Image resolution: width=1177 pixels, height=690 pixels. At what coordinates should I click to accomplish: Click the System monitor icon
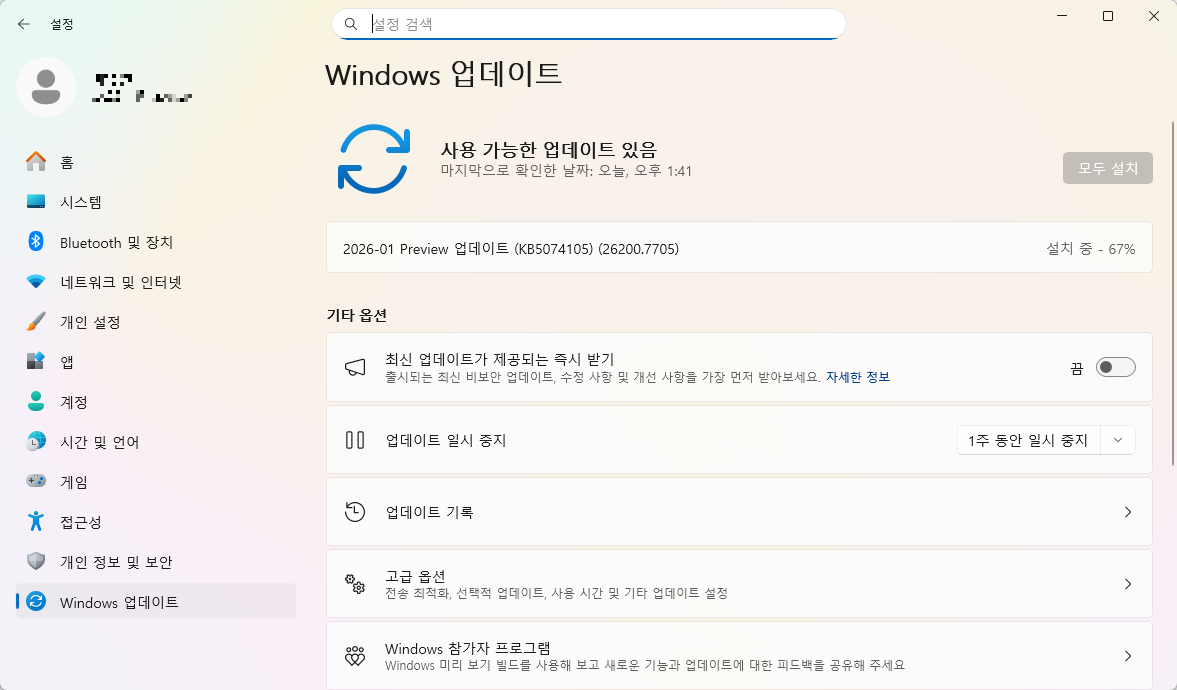[36, 201]
